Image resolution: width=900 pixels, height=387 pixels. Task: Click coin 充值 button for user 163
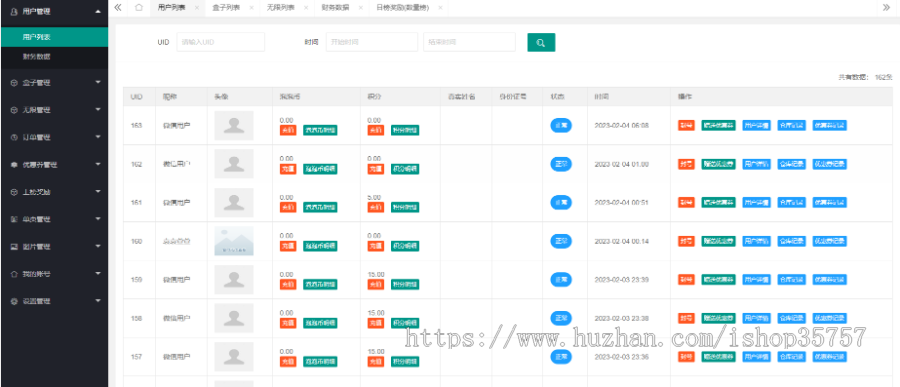pos(288,130)
